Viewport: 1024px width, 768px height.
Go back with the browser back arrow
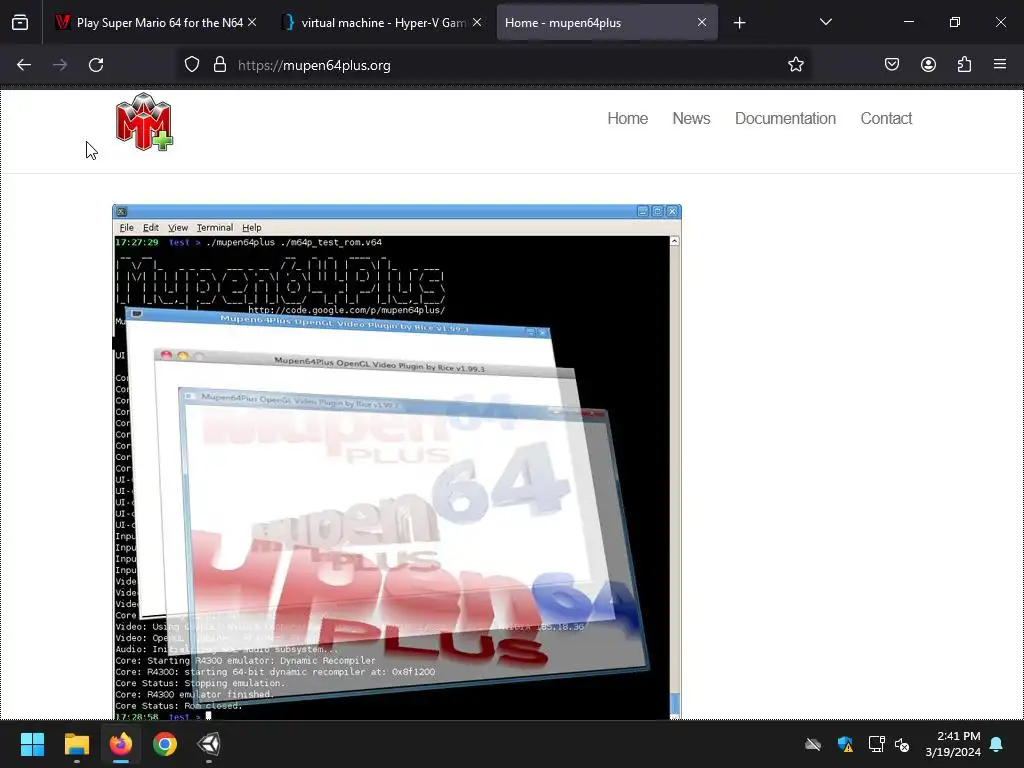pos(24,65)
